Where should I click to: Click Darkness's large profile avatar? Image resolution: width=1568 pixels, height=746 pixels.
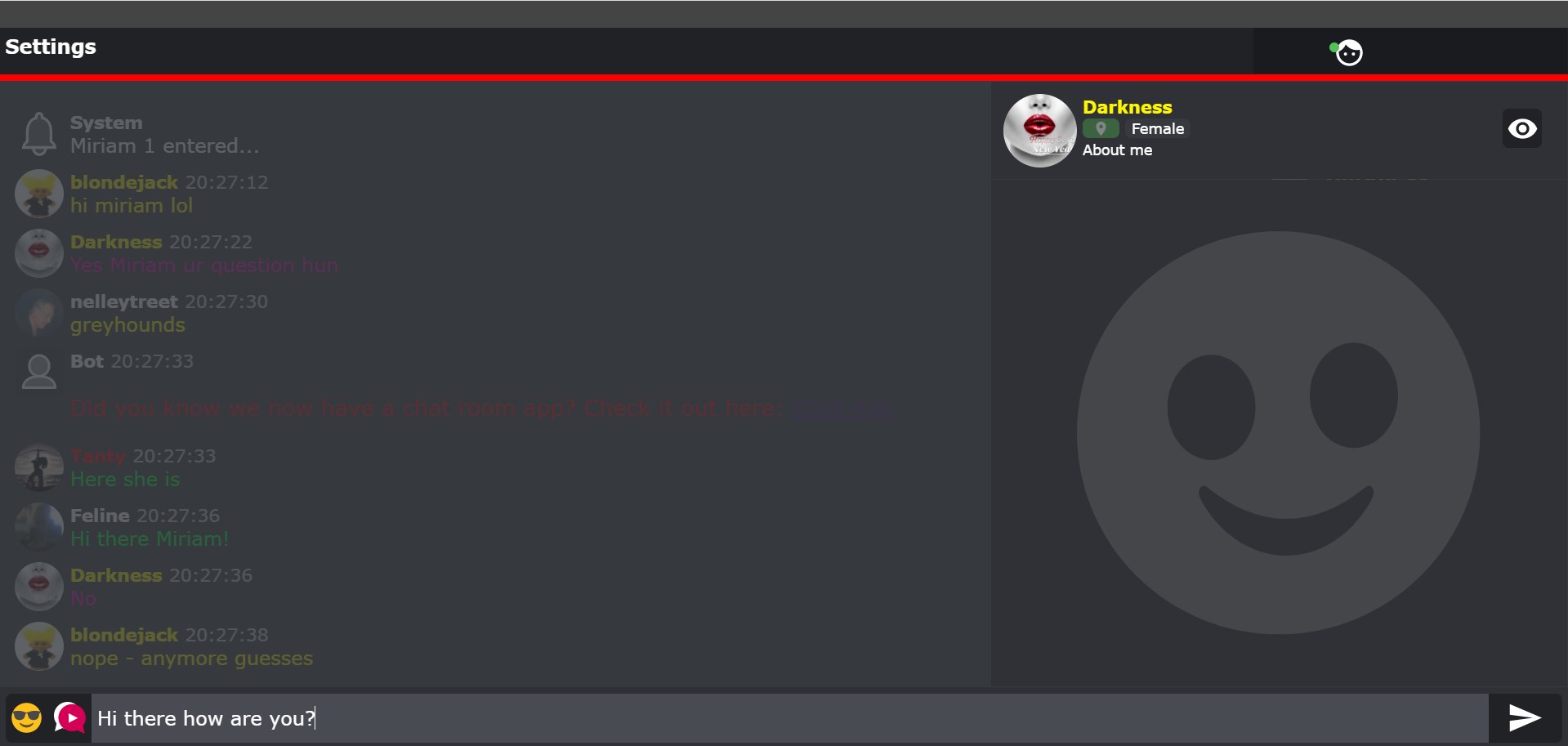tap(1039, 131)
